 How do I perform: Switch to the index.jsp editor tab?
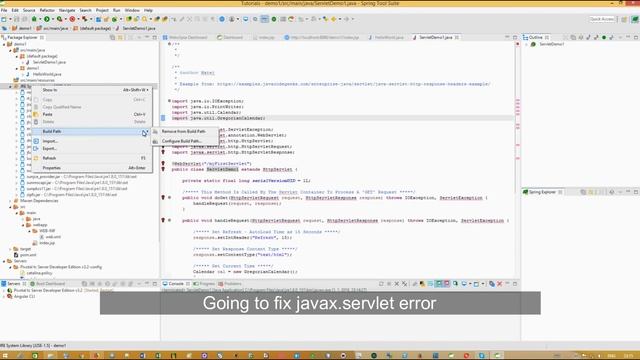click(x=264, y=38)
